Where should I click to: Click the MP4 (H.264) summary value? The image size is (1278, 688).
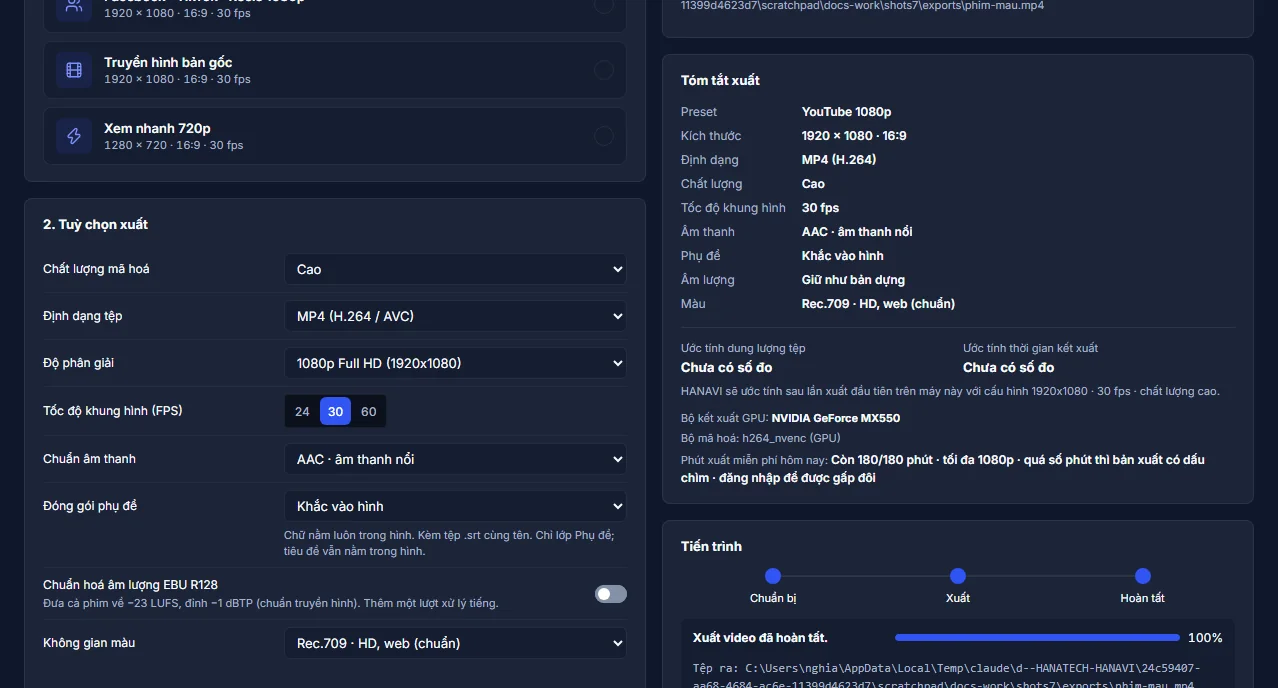(x=839, y=160)
